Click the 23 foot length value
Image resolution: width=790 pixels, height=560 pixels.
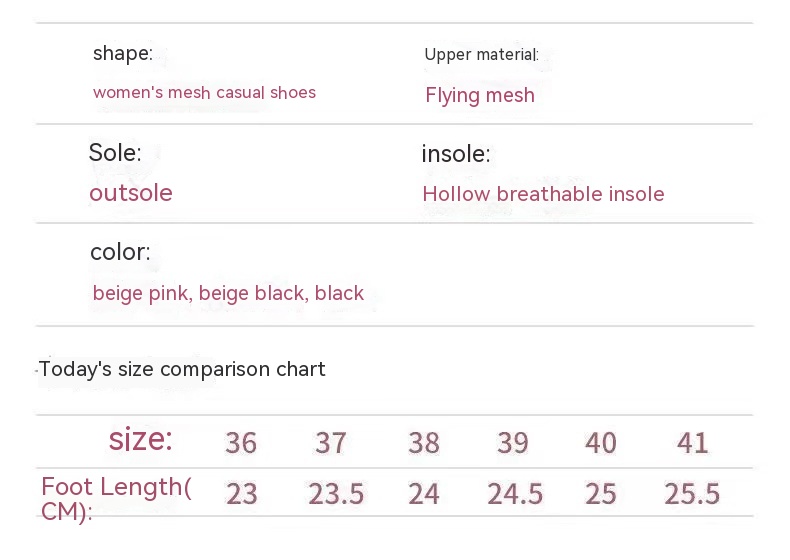(242, 494)
